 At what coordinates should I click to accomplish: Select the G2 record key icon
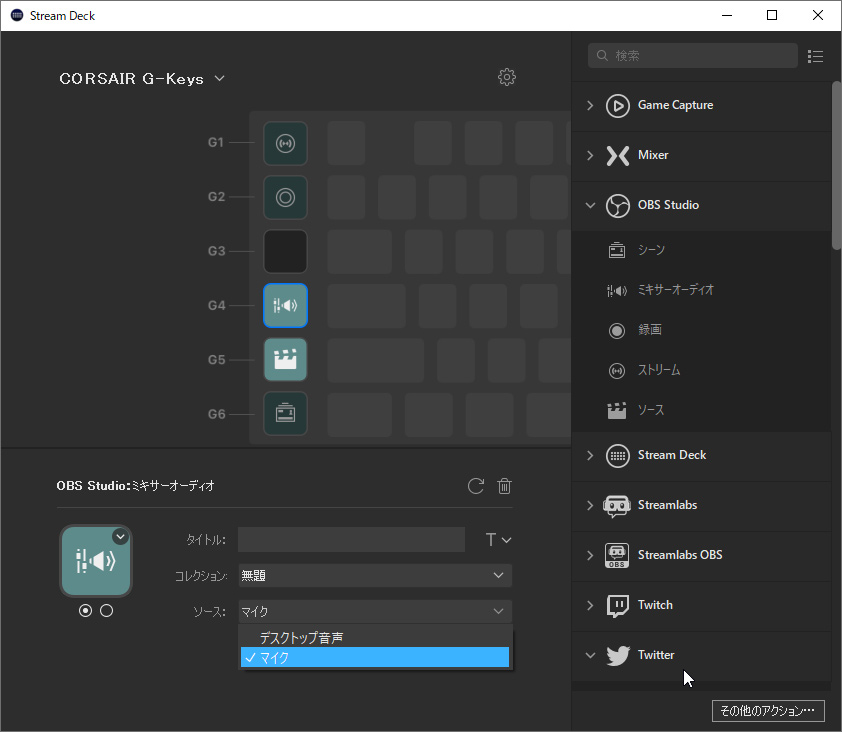(285, 198)
